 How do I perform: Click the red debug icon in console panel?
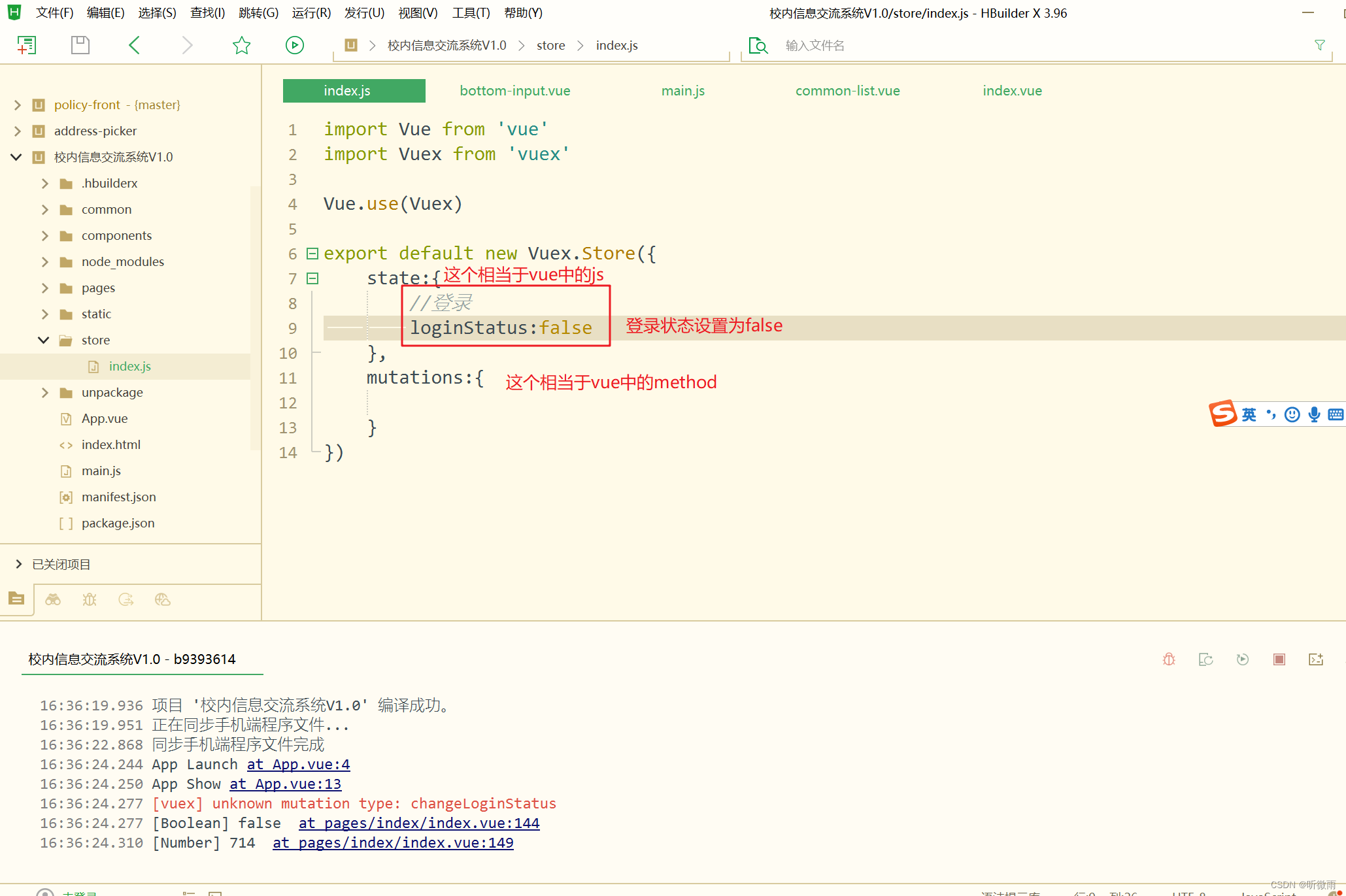[x=1169, y=659]
